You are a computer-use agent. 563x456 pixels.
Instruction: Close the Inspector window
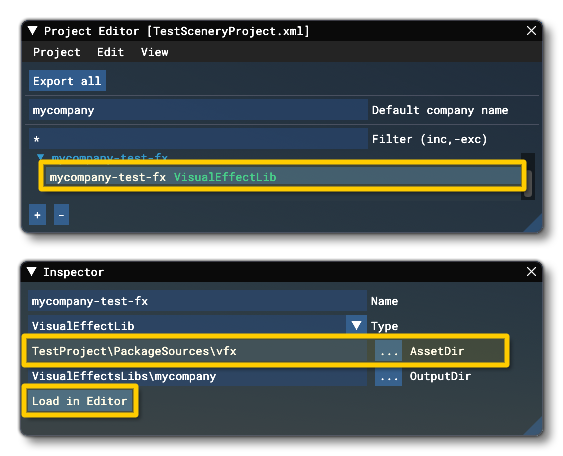[531, 271]
